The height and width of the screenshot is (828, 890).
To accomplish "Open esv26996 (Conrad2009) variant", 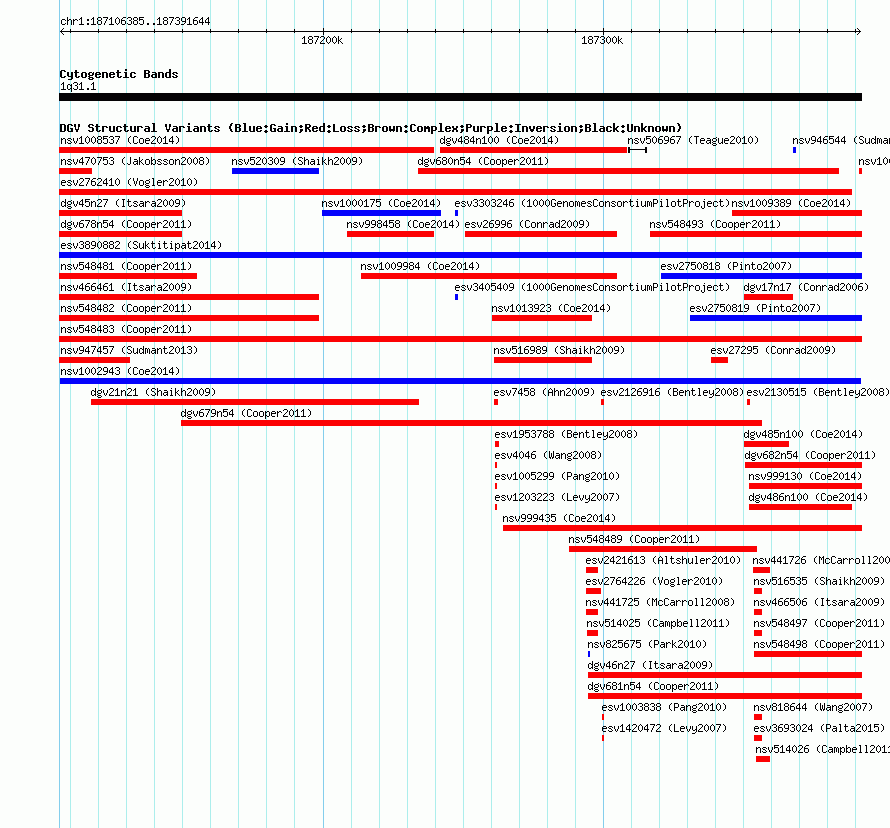I will tap(540, 234).
